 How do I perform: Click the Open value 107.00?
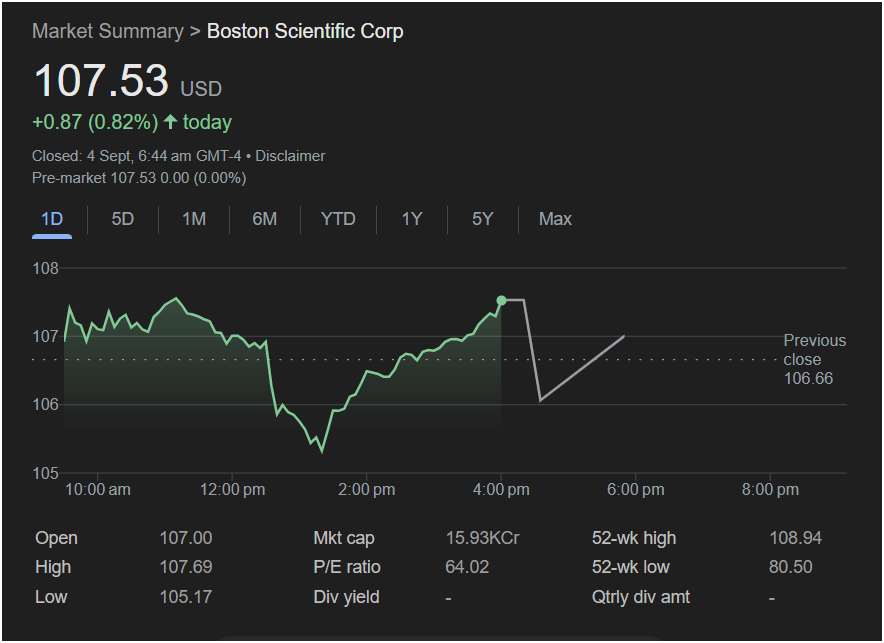(x=186, y=538)
